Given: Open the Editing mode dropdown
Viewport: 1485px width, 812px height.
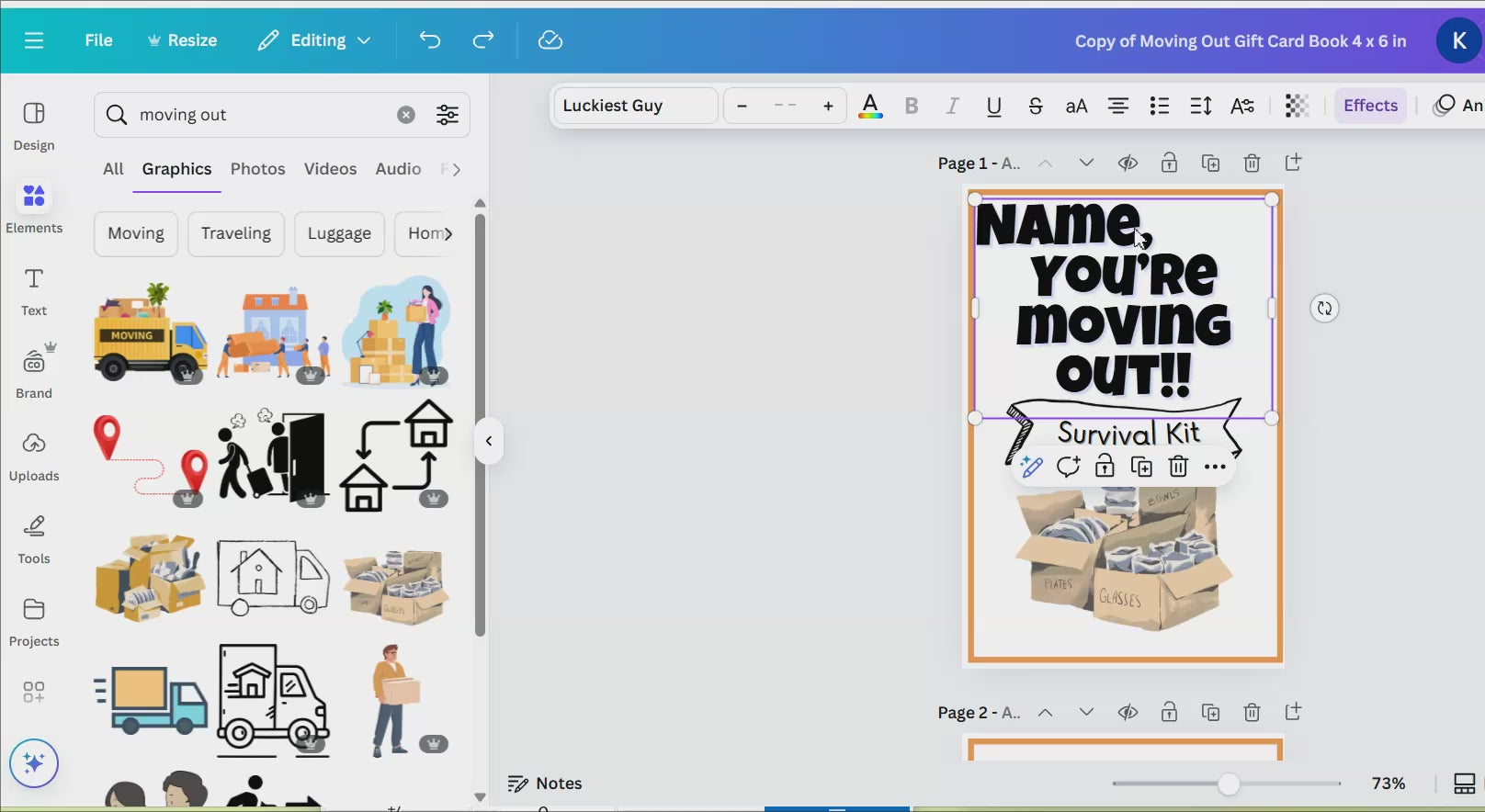Looking at the screenshot, I should click(x=314, y=40).
